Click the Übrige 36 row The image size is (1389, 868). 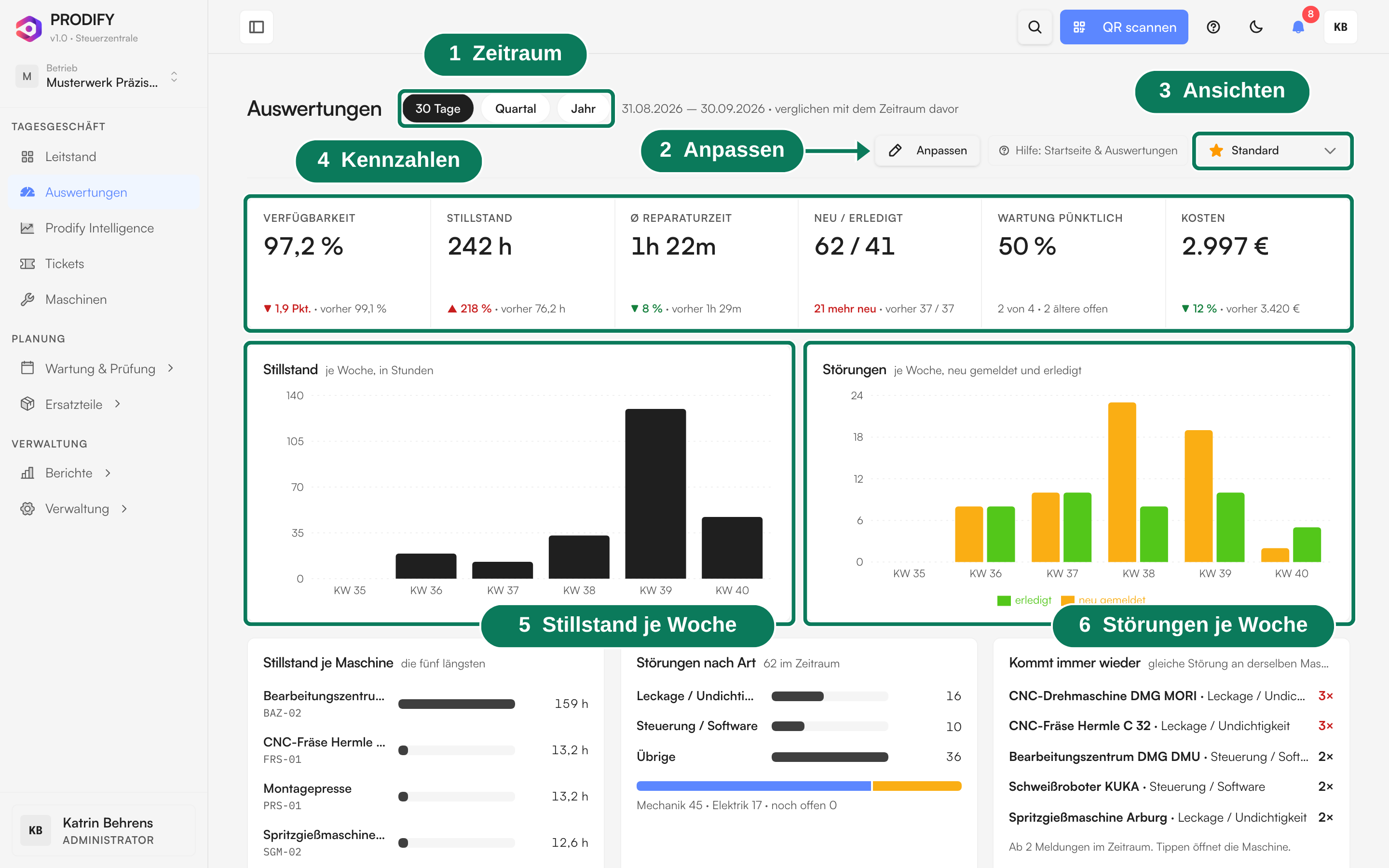click(798, 757)
